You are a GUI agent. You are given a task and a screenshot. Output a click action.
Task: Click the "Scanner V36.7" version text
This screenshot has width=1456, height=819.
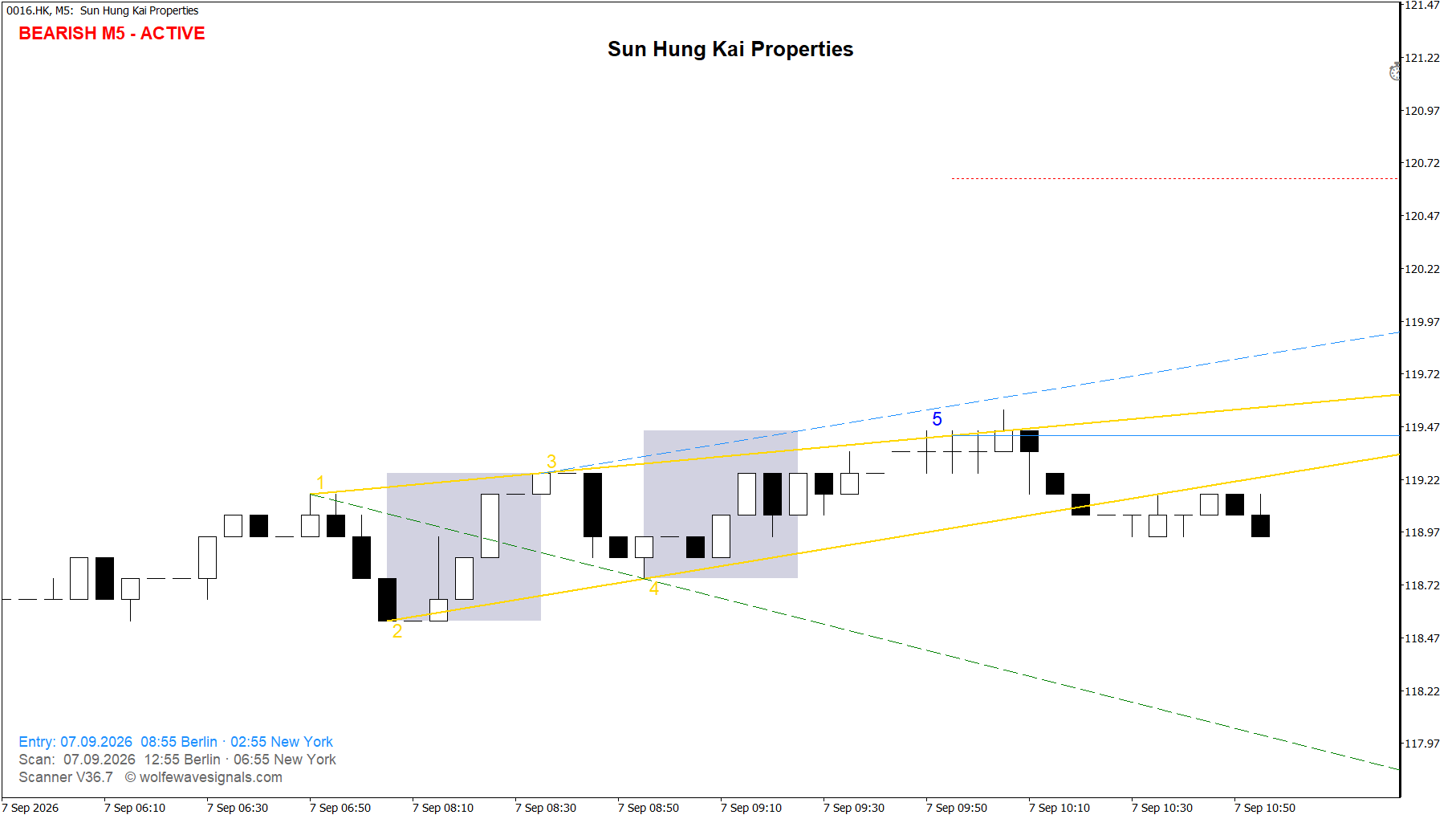(66, 777)
